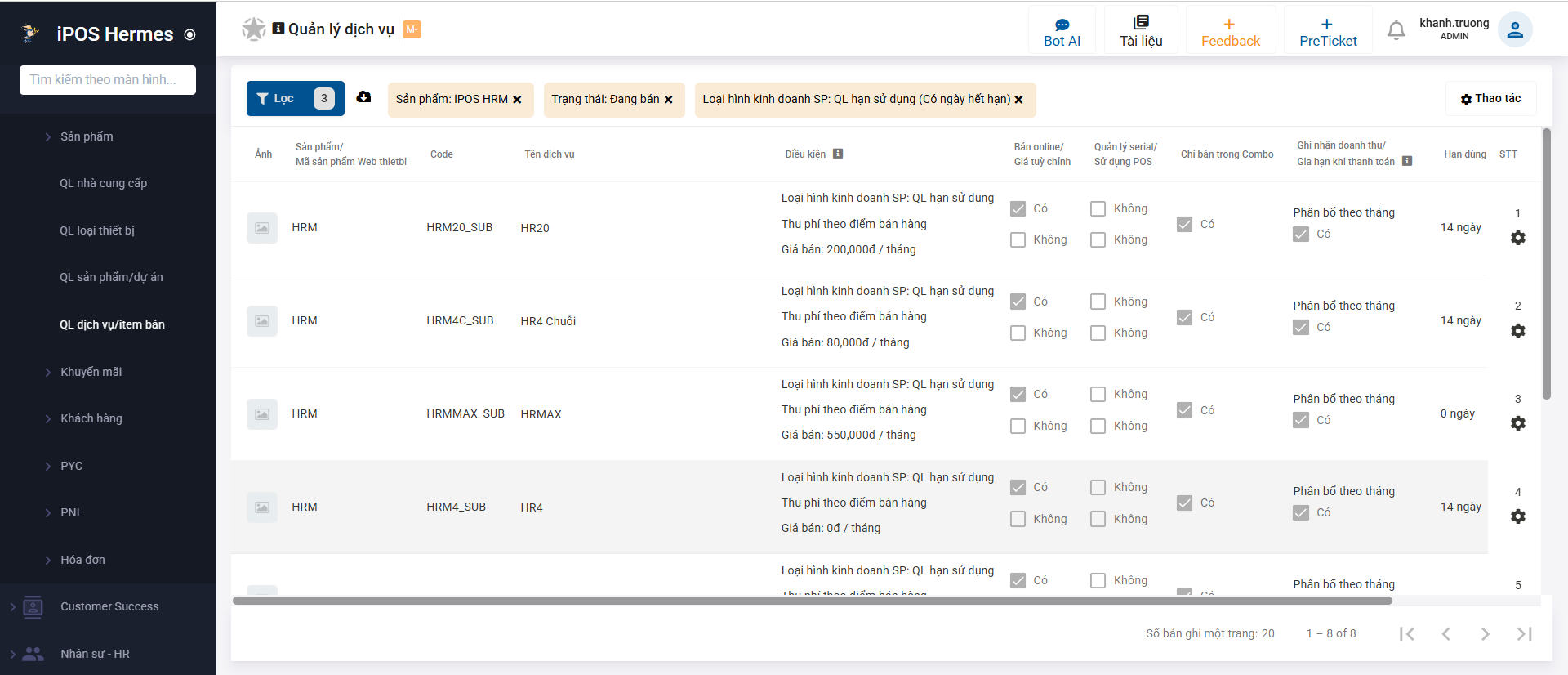Click the info icon beside Quản lý dịch vụ

pos(278,29)
